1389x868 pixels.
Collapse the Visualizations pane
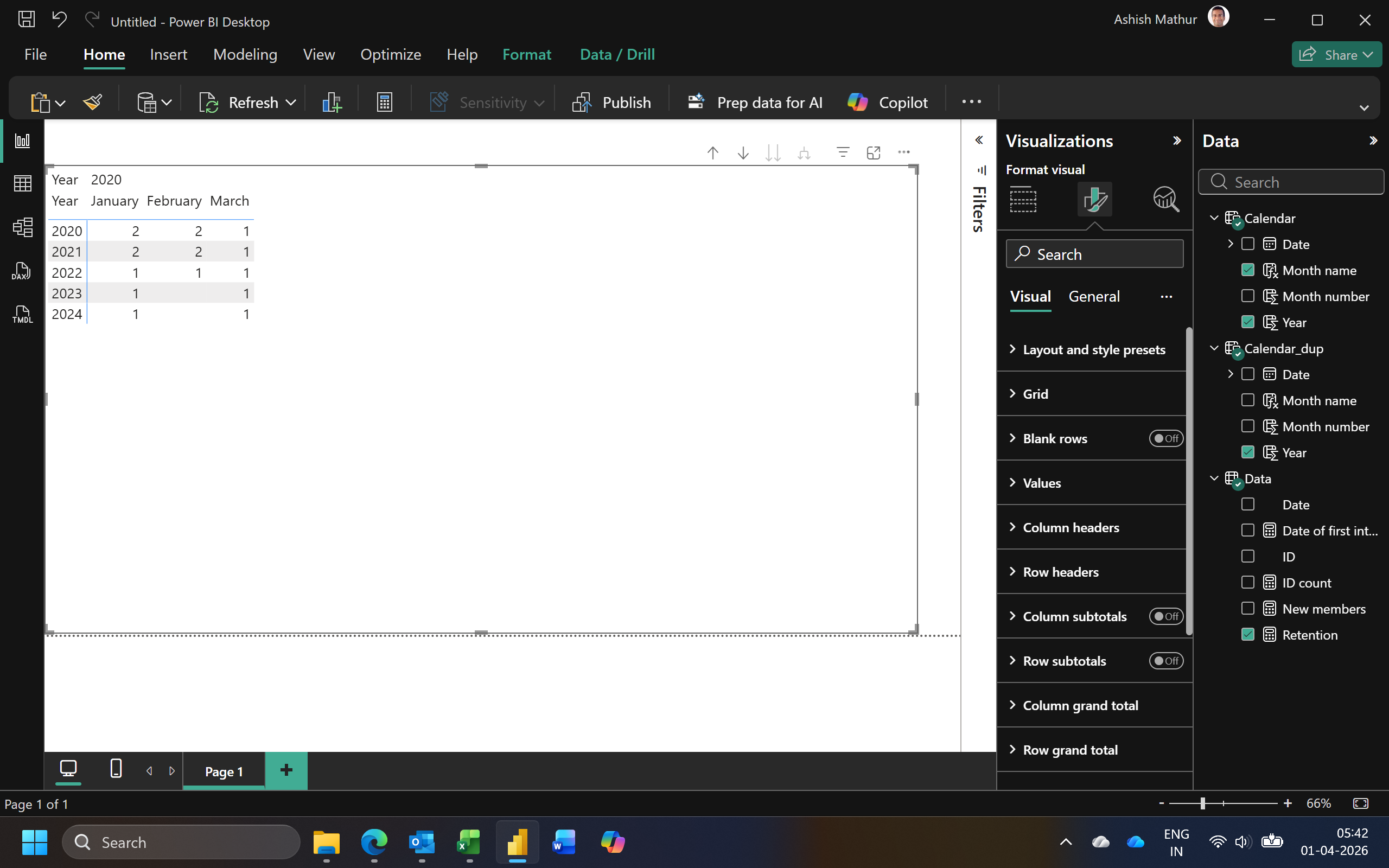point(1177,141)
